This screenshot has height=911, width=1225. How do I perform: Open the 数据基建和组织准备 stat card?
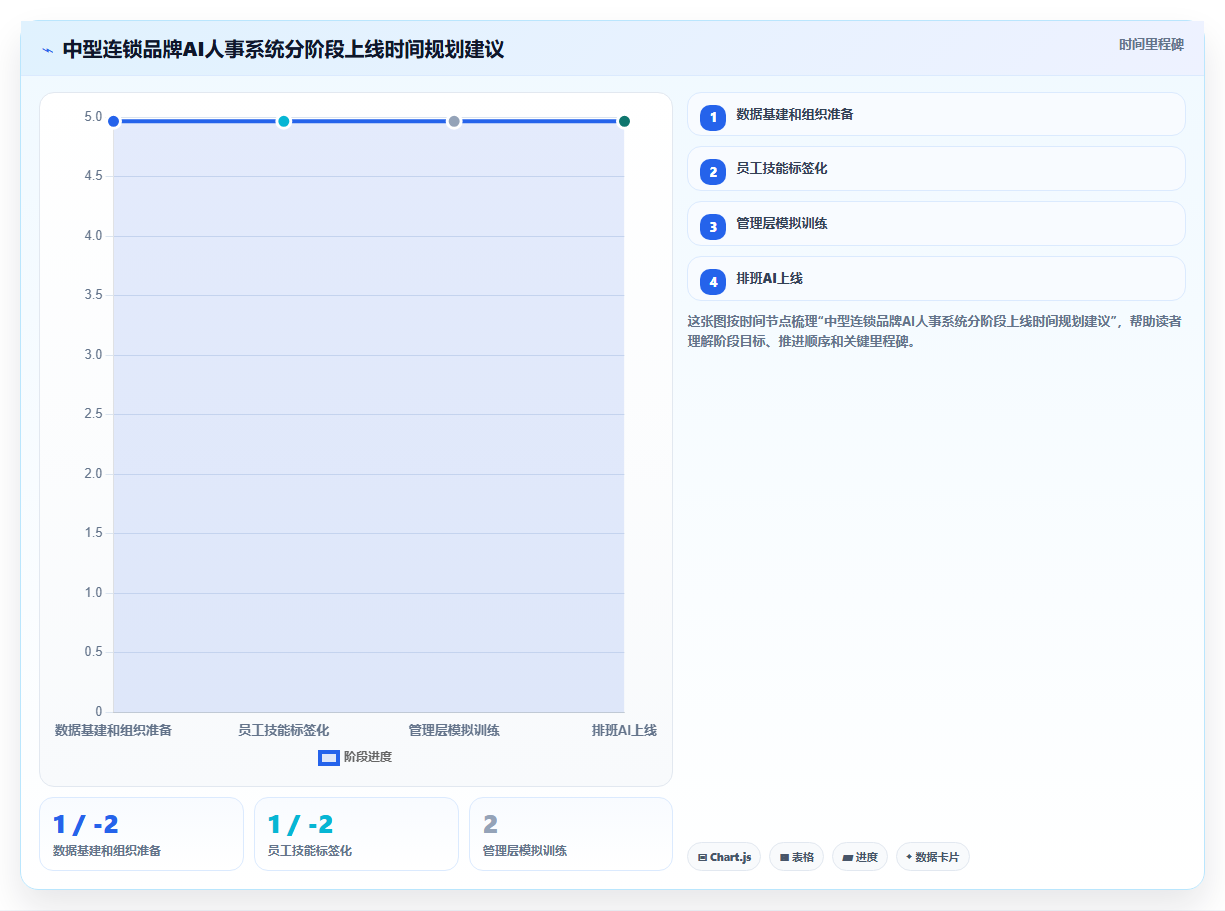point(141,834)
